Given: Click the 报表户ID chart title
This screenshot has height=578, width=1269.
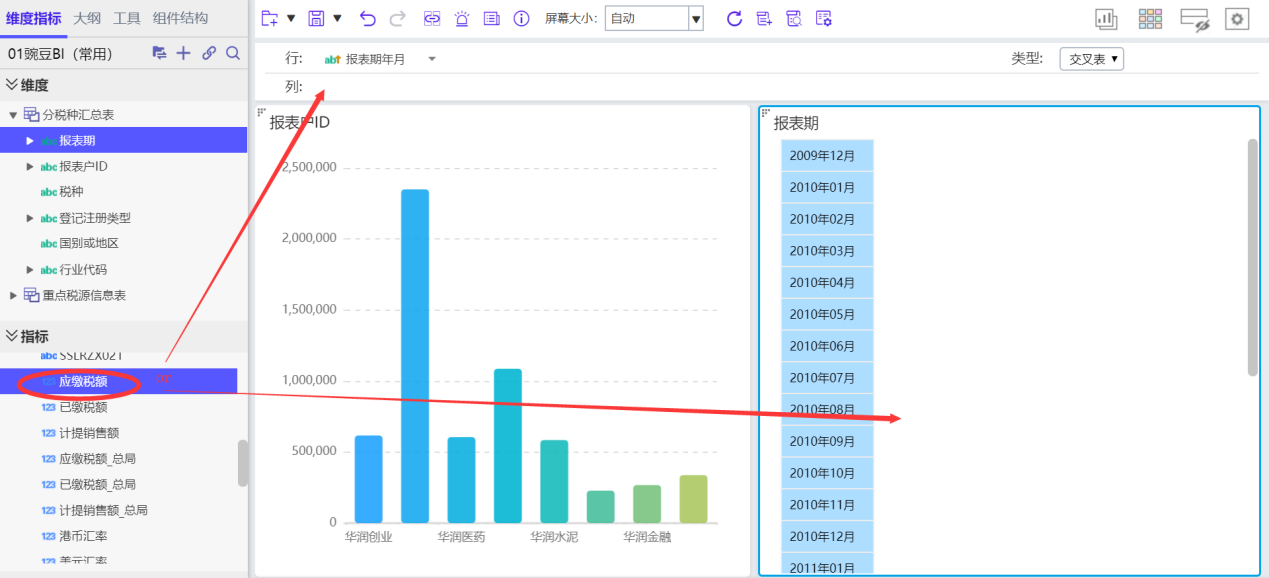Looking at the screenshot, I should point(300,123).
